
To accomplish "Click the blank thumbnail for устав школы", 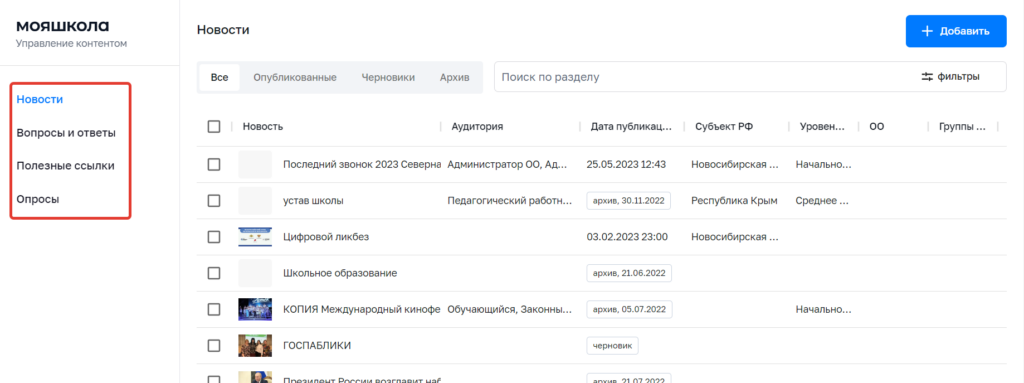I will coord(255,201).
